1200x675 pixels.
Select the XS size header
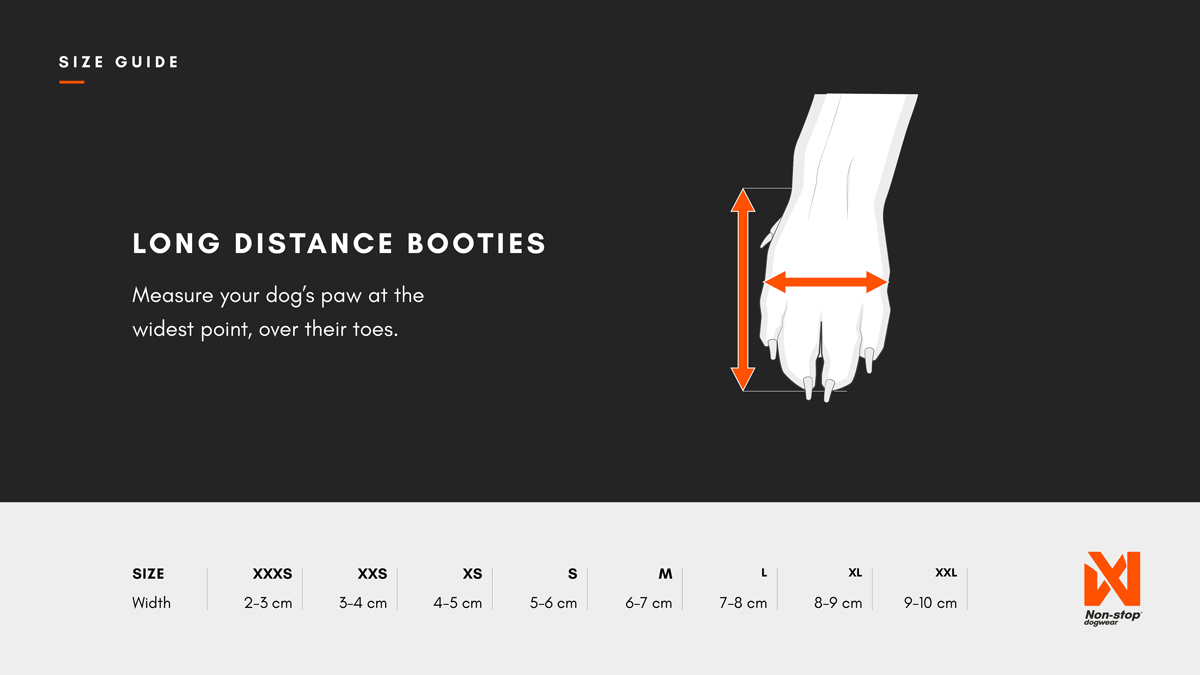tap(472, 574)
